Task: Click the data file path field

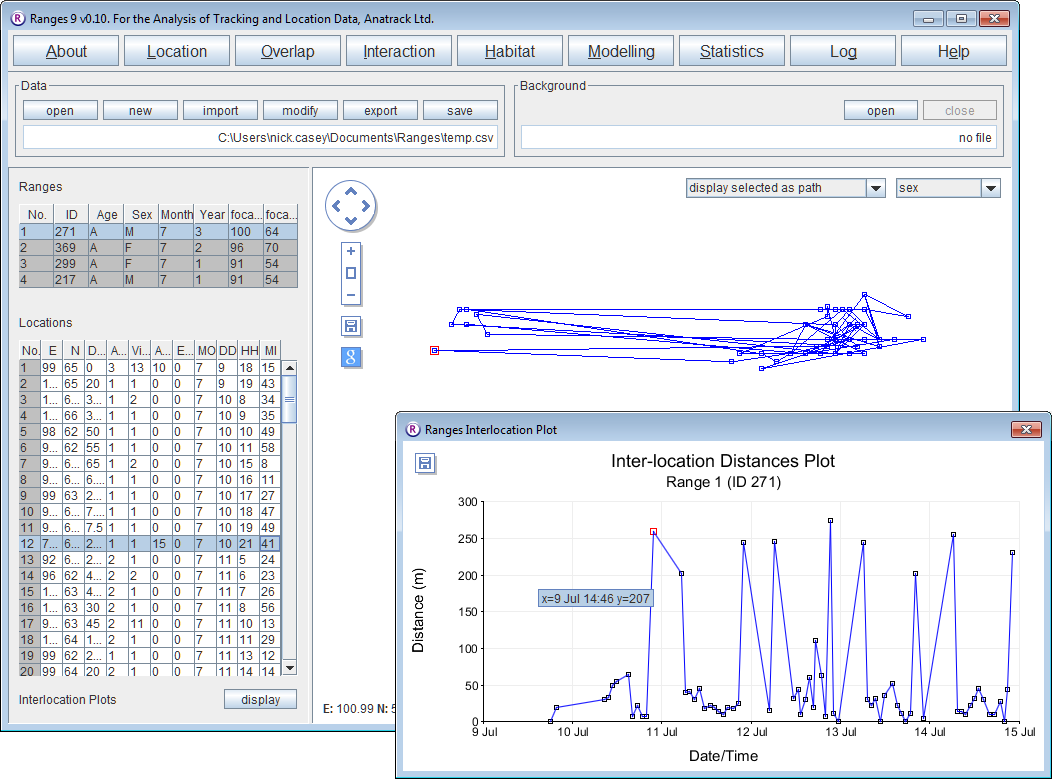Action: [261, 138]
